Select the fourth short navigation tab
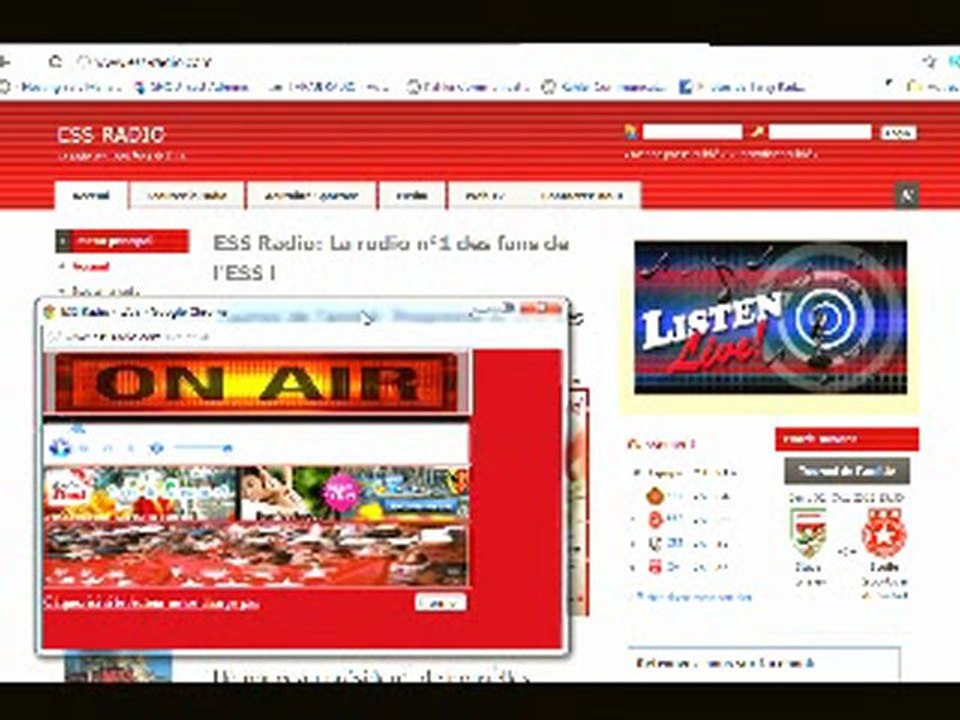Image resolution: width=960 pixels, height=720 pixels. tap(412, 196)
